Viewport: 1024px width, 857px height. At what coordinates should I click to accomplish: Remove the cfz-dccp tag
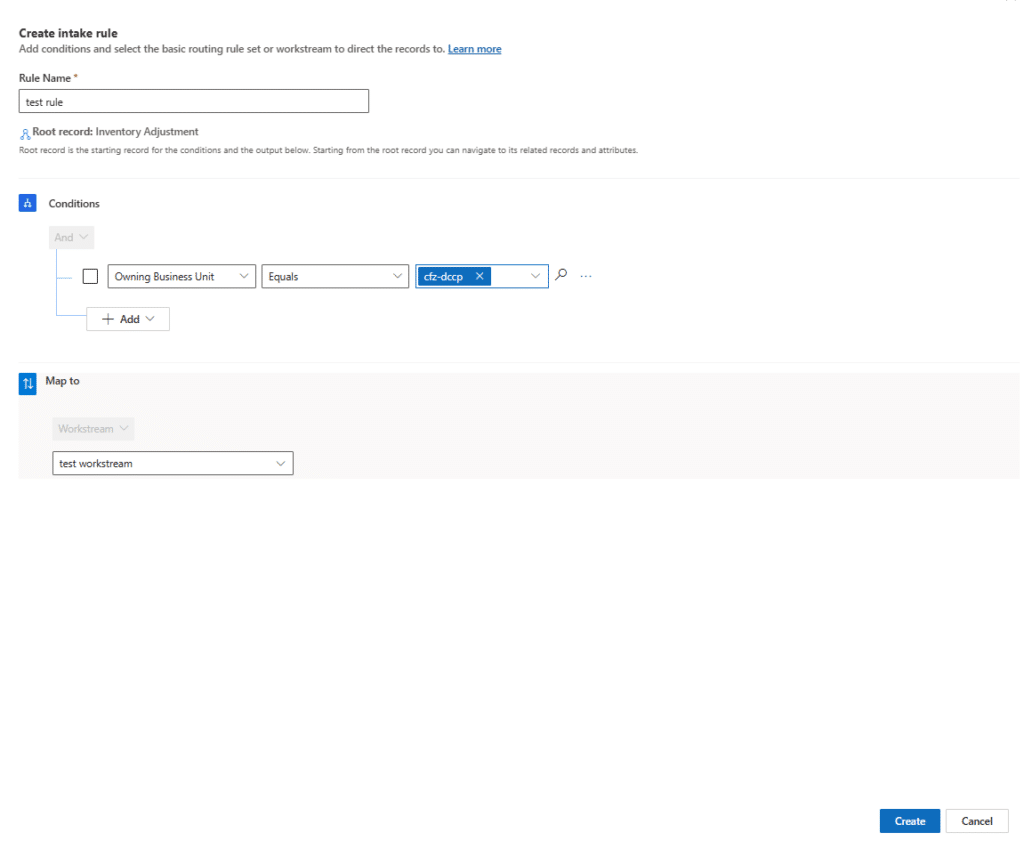click(x=479, y=276)
